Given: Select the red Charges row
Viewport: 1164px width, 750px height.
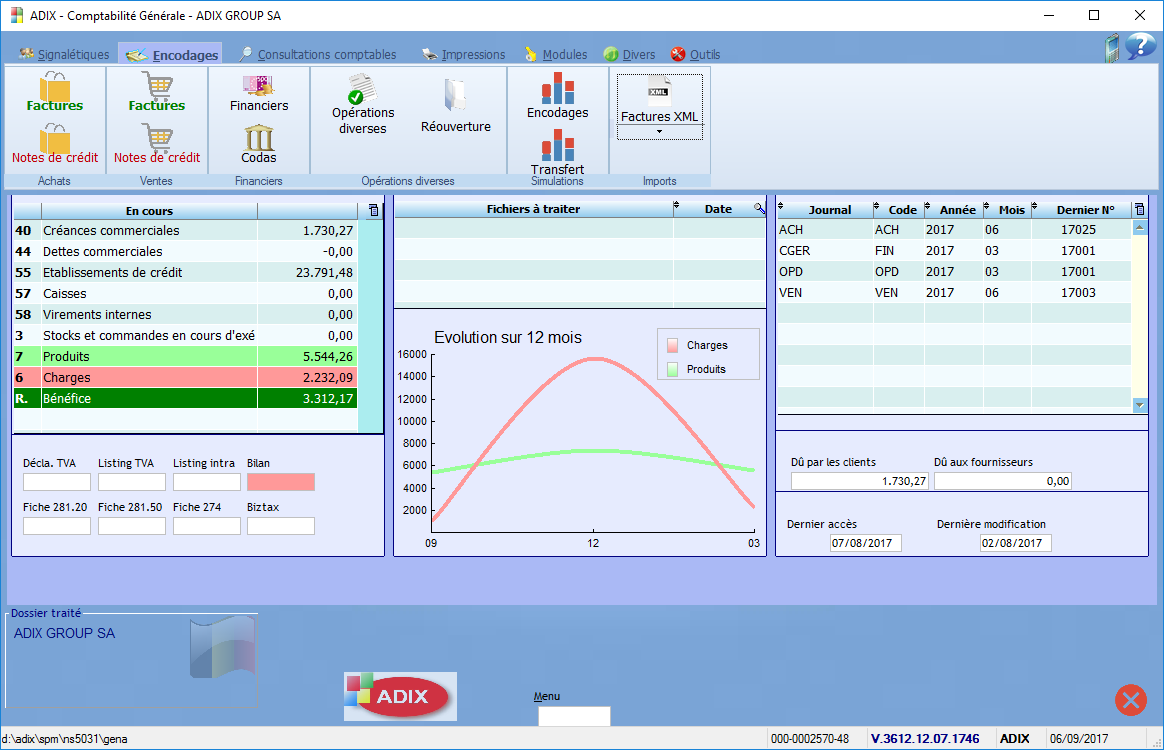Looking at the screenshot, I should pyautogui.click(x=185, y=377).
